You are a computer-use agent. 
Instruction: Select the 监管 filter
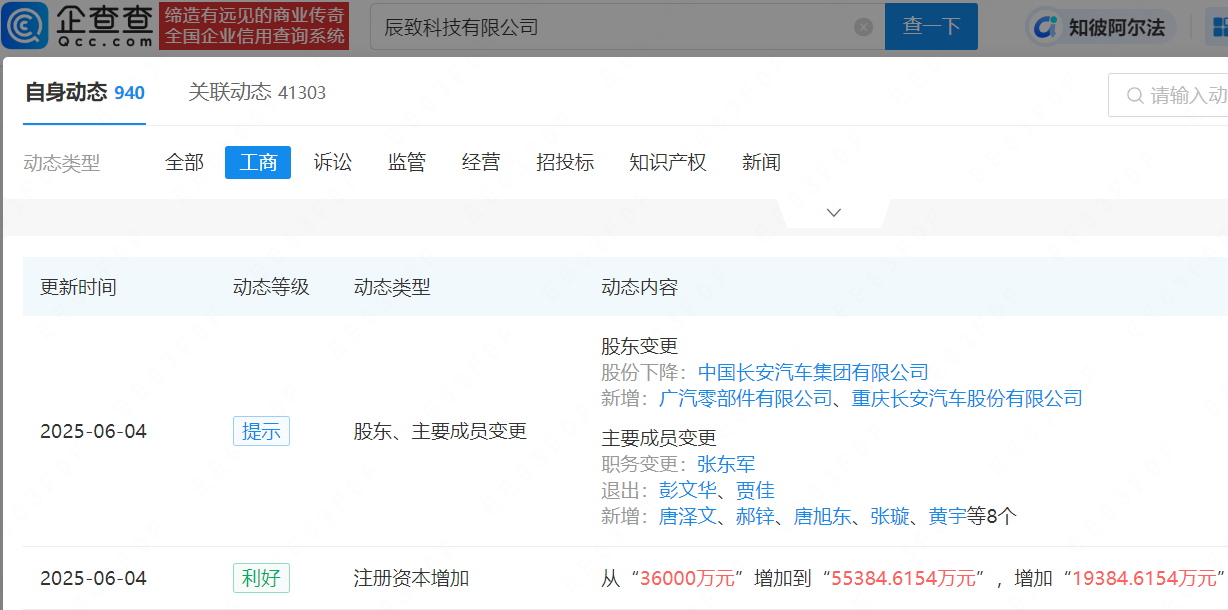click(x=407, y=162)
